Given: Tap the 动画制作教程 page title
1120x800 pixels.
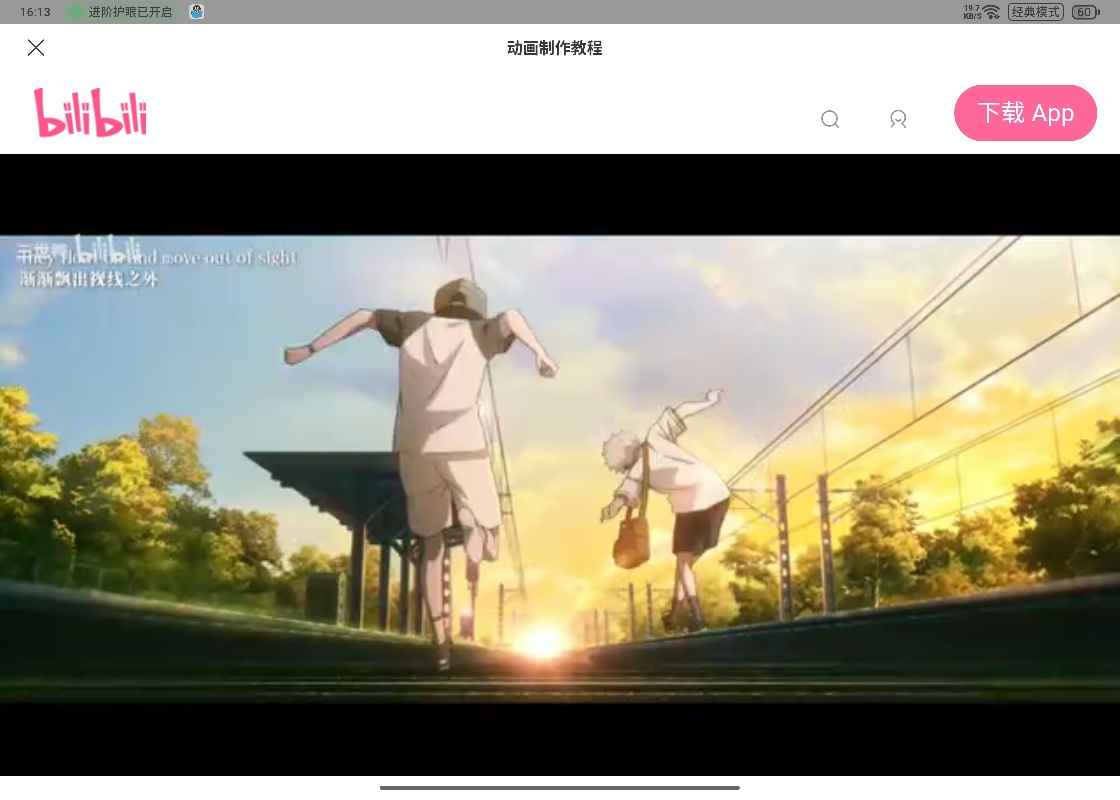Looking at the screenshot, I should (555, 48).
